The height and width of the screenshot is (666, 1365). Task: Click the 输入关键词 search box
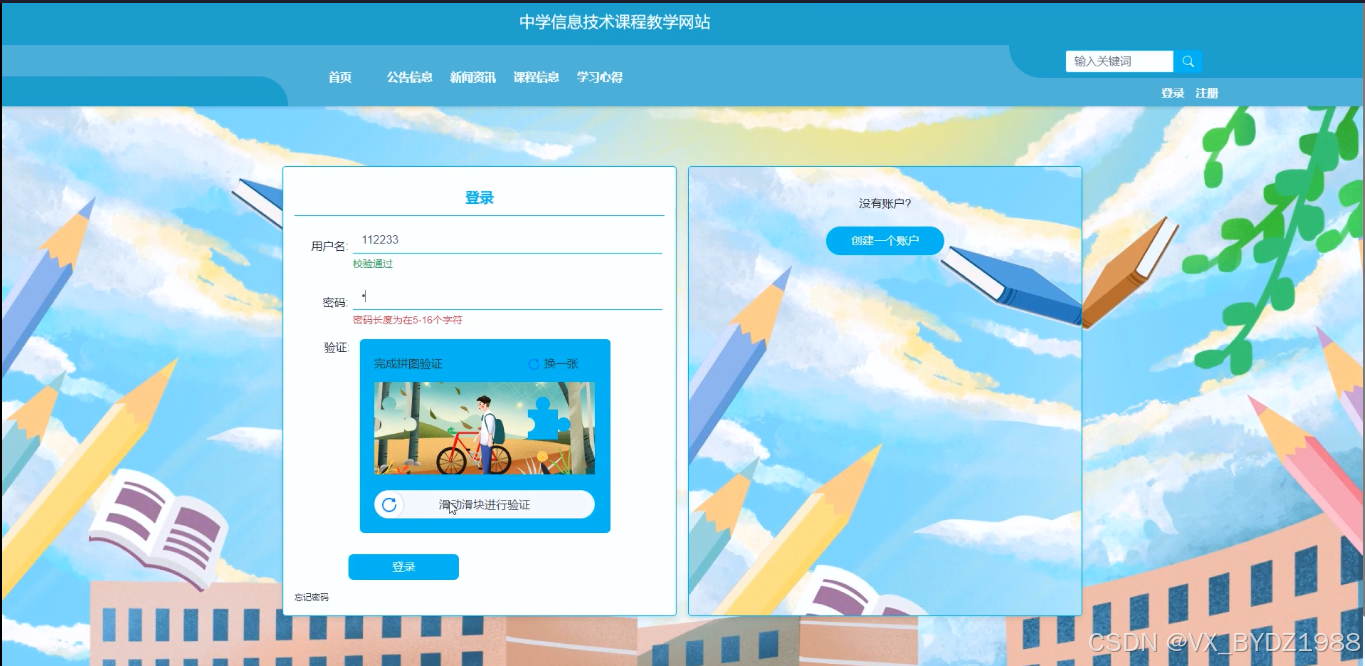[1118, 61]
